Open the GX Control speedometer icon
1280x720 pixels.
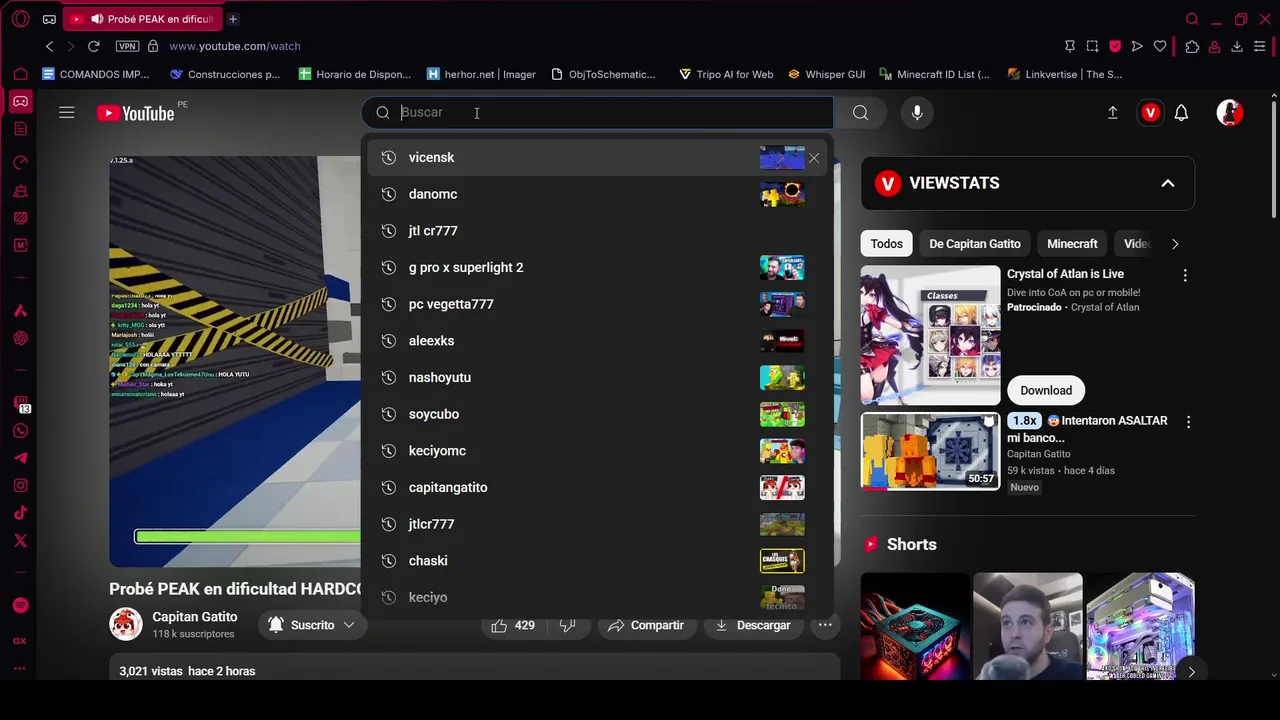(x=20, y=162)
